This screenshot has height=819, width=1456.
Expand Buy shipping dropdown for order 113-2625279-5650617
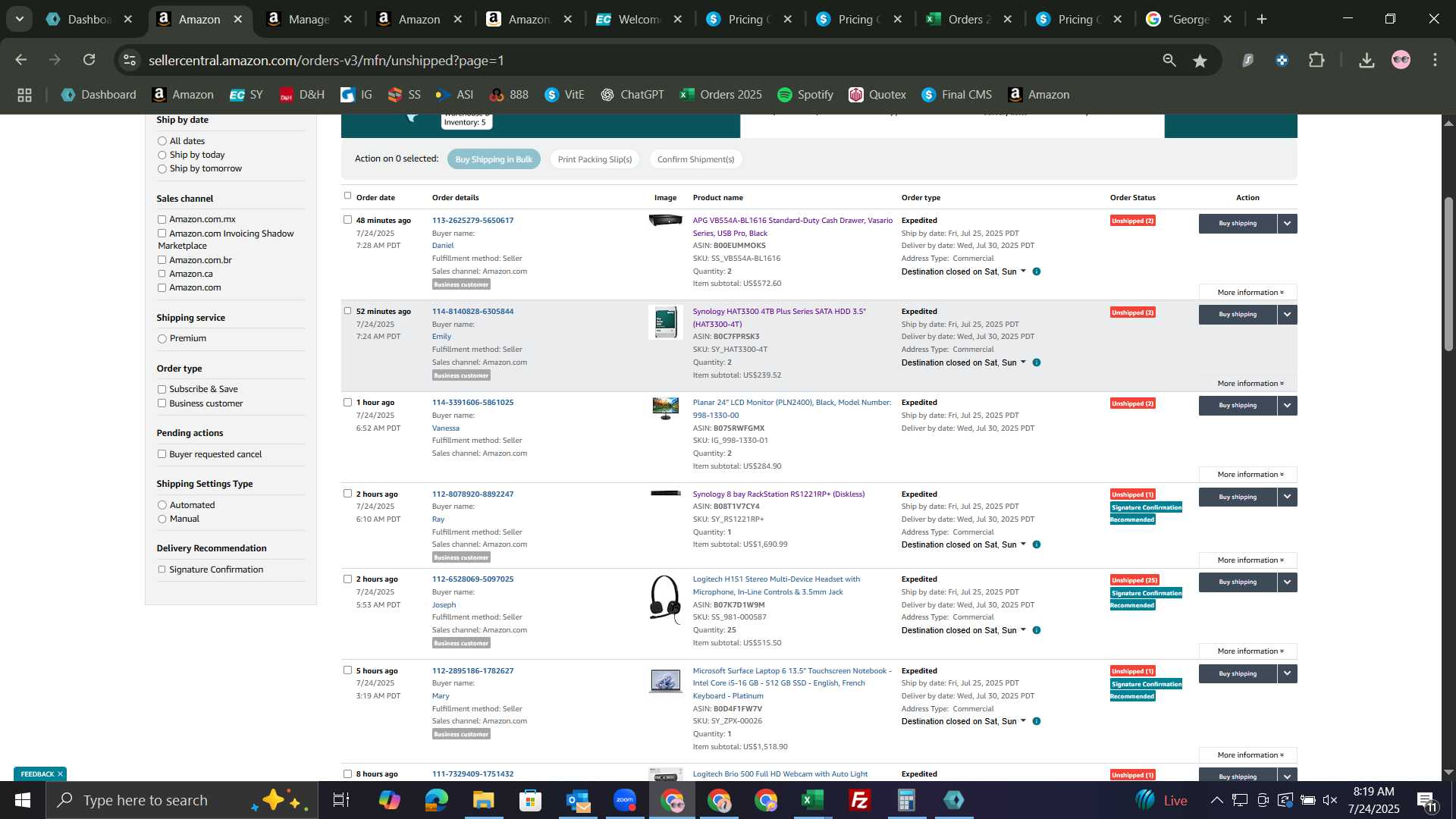coord(1288,224)
